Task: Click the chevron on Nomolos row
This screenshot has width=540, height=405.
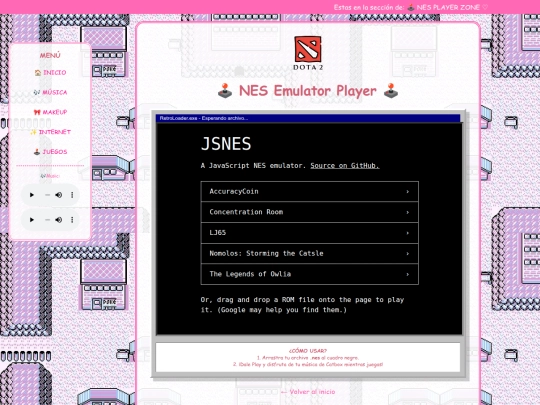Action: point(408,253)
